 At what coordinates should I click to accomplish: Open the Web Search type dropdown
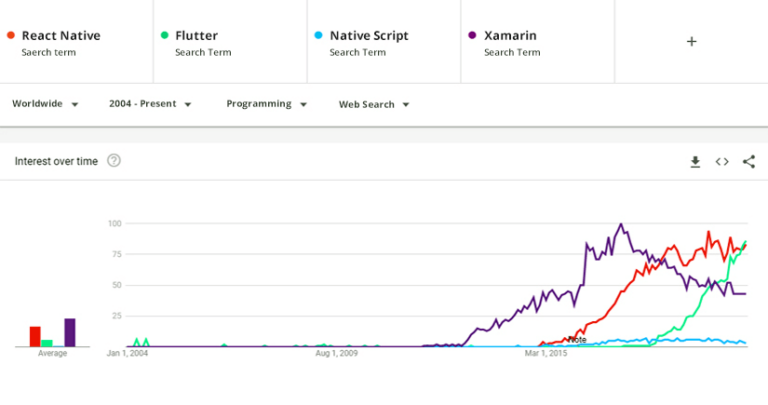tap(374, 104)
